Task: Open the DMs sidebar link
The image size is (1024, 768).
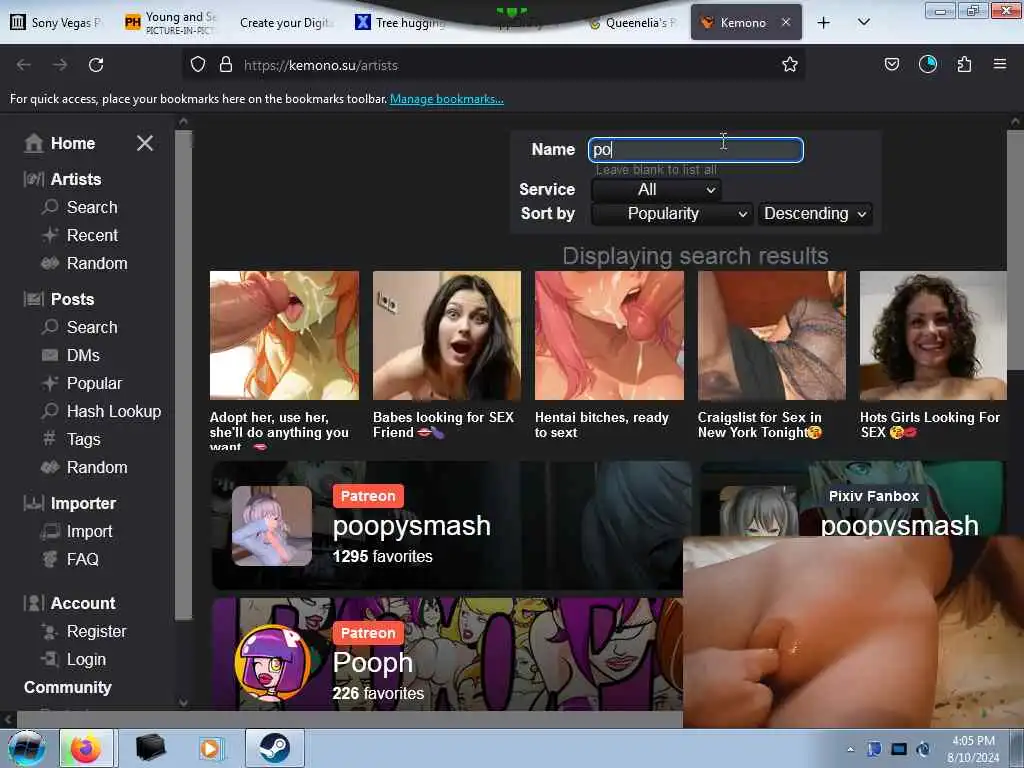Action: tap(83, 355)
